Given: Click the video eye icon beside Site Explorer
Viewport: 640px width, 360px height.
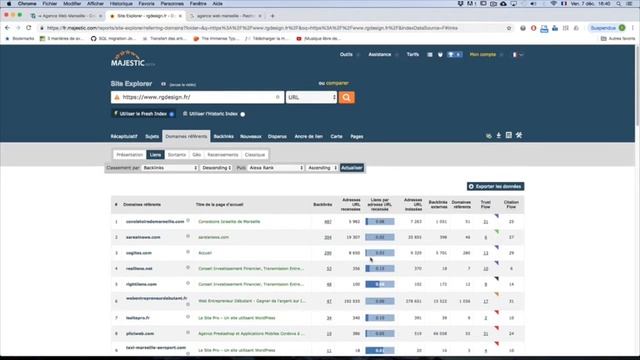Looking at the screenshot, I should coord(163,84).
